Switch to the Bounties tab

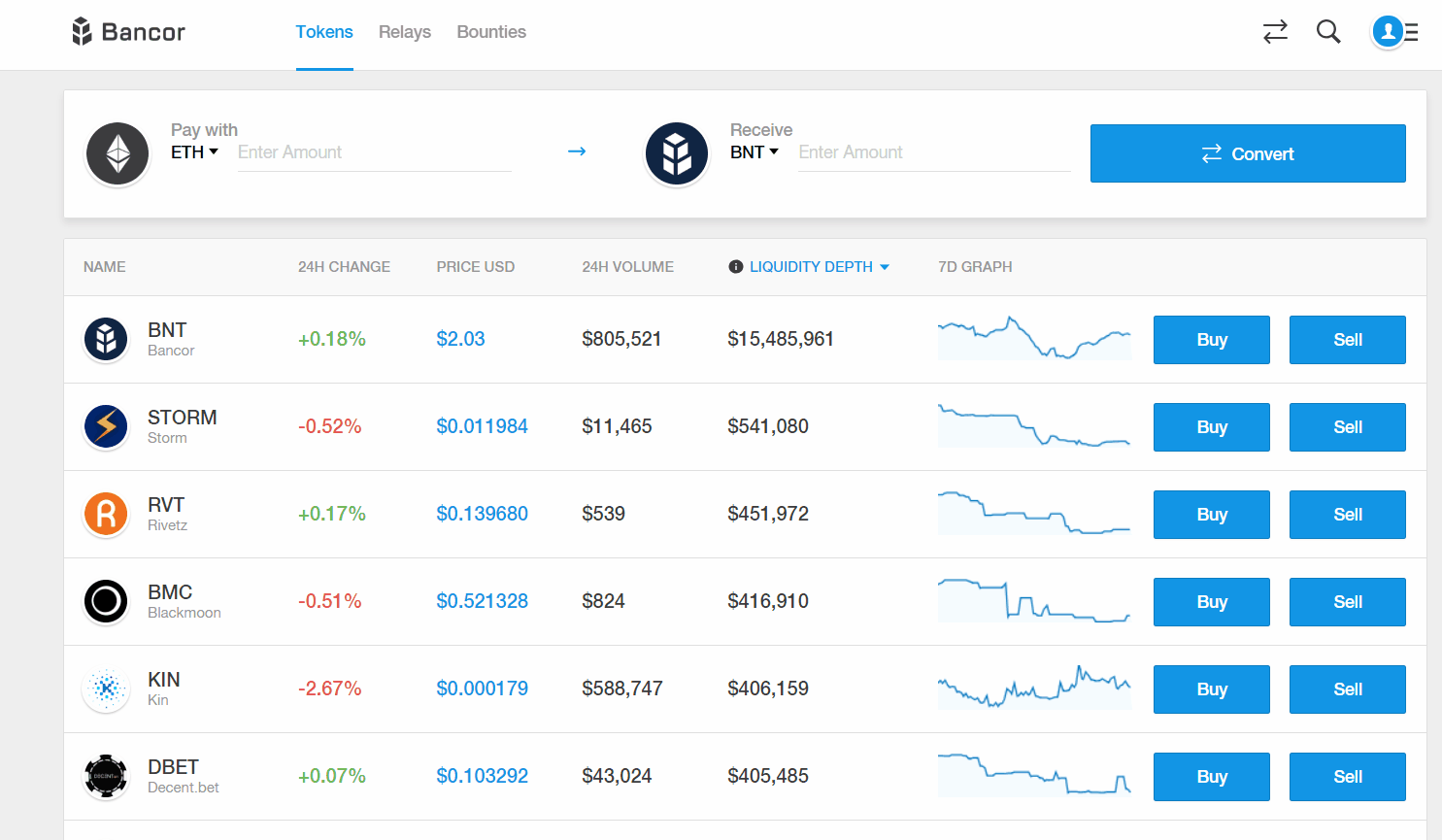491,32
